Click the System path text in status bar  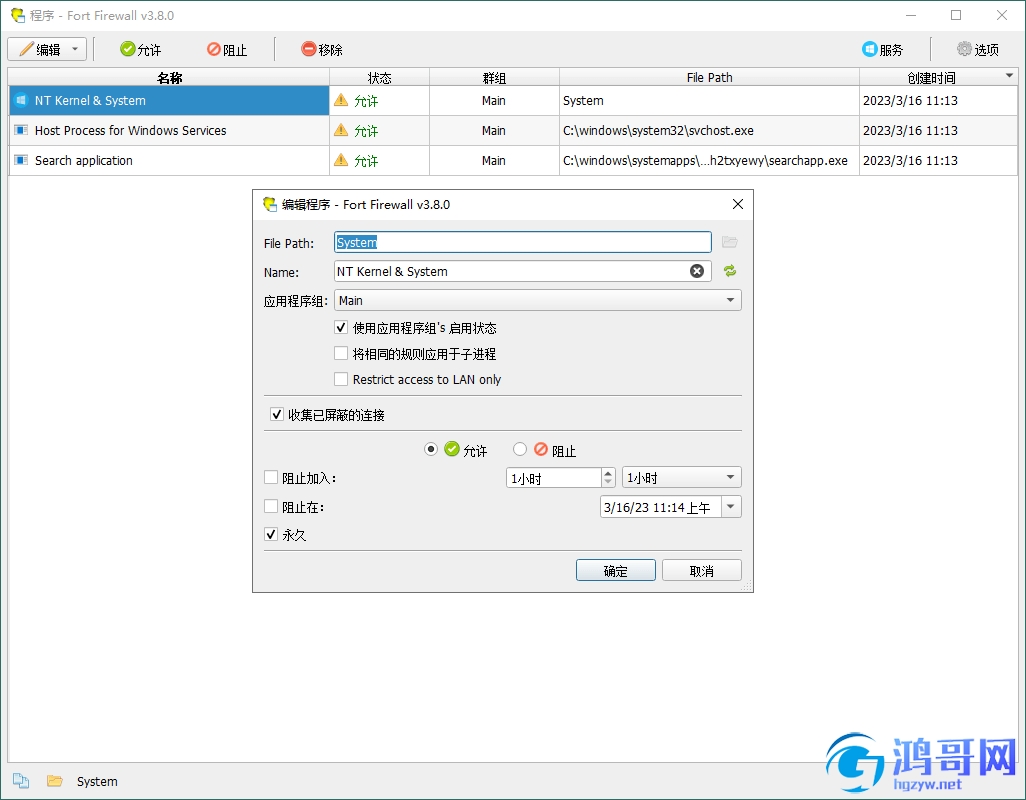click(x=97, y=782)
